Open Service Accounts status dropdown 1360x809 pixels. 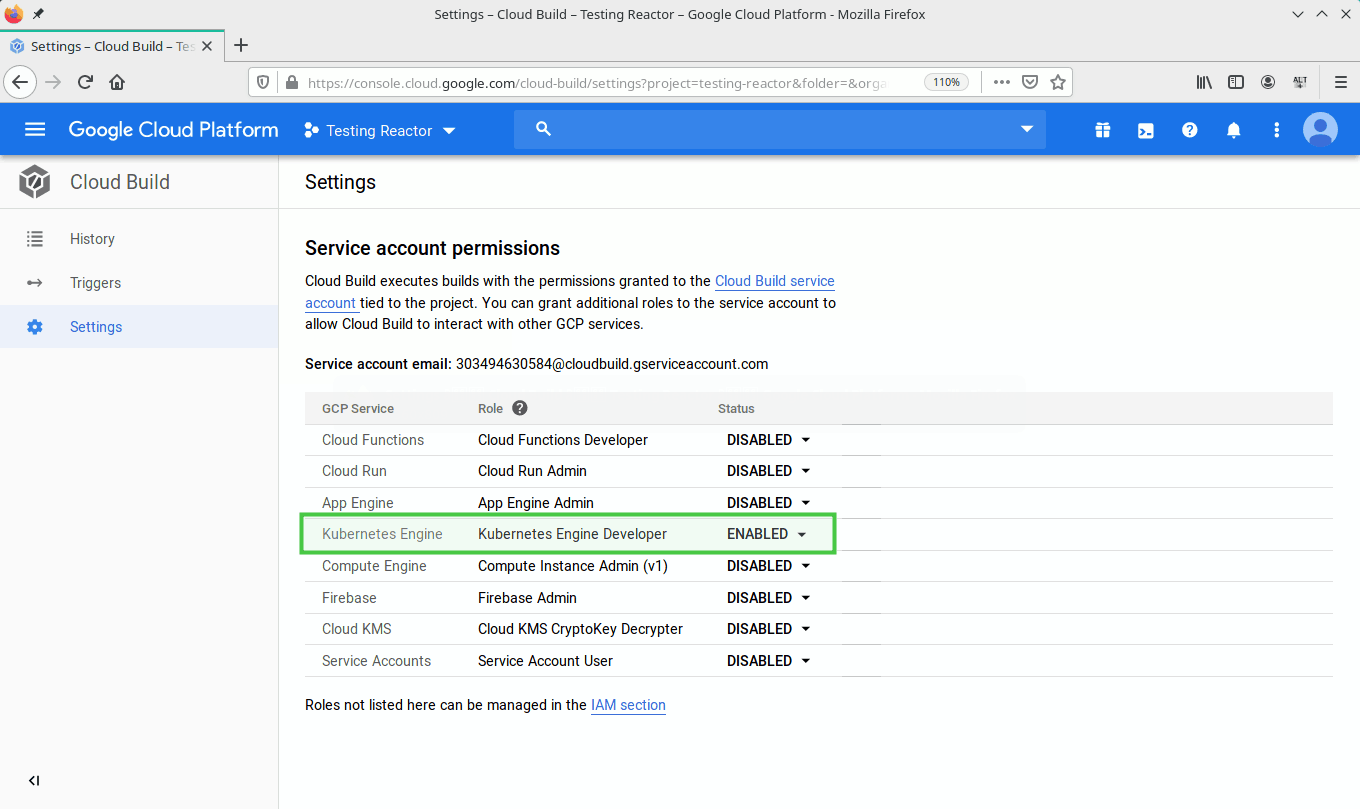point(768,661)
